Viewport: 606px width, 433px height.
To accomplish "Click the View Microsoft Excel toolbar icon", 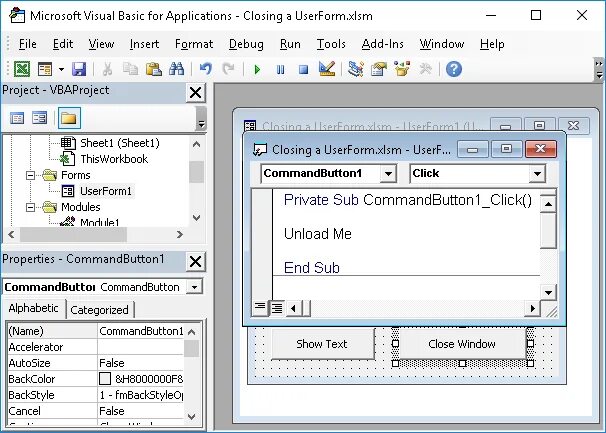I will click(x=22, y=70).
